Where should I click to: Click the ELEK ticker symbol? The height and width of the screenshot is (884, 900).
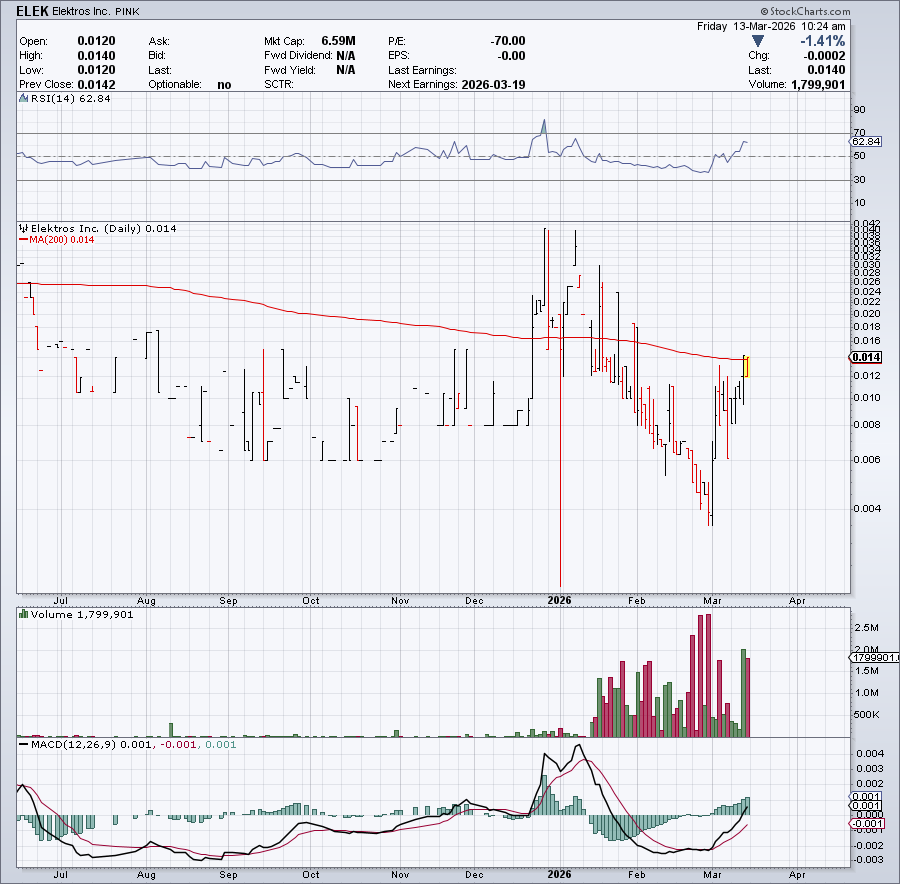pos(32,11)
